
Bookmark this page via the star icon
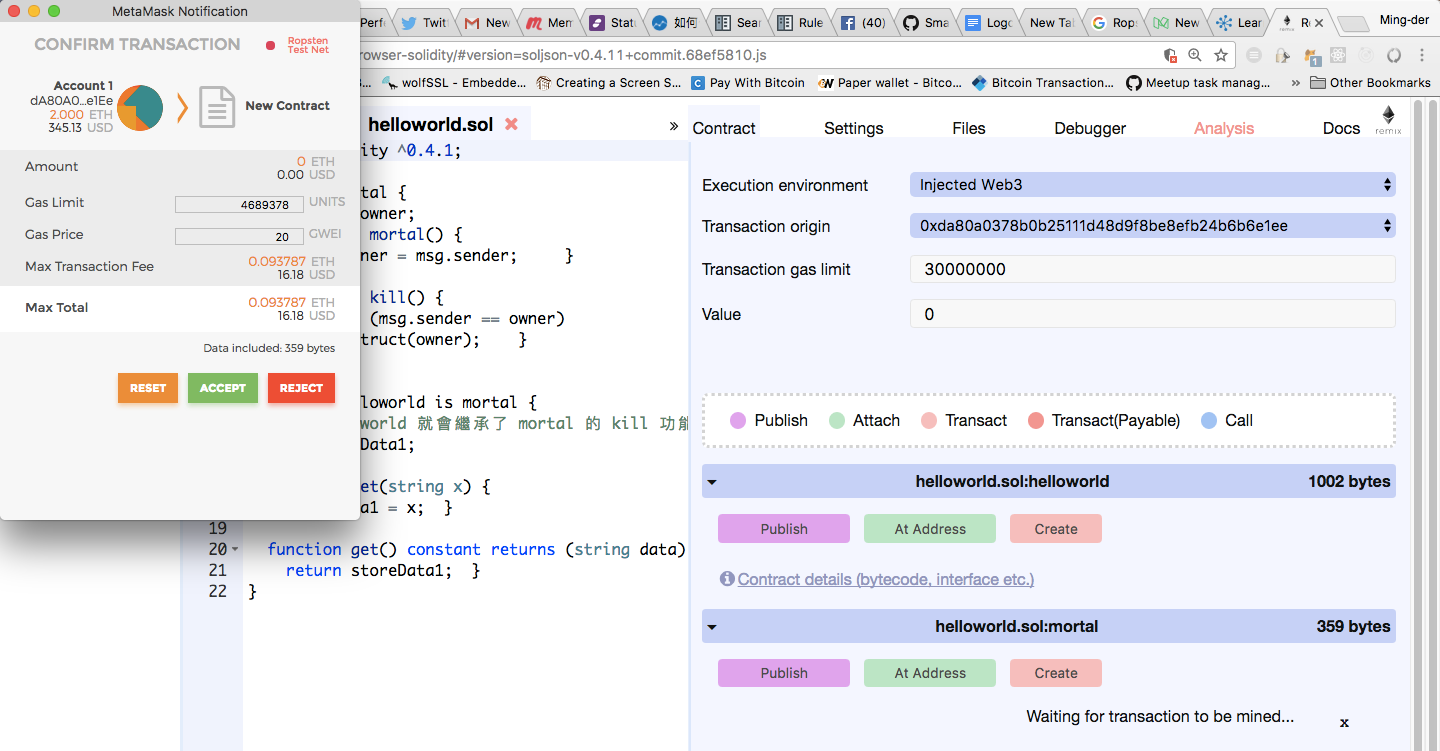click(1221, 55)
